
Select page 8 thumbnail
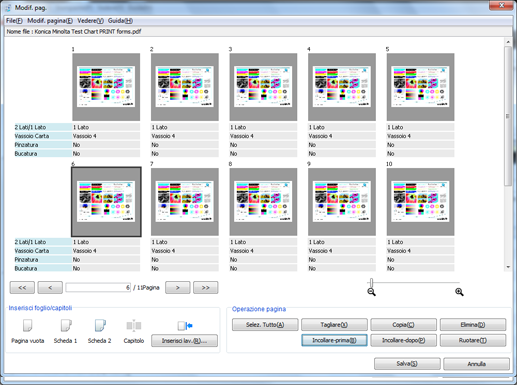[x=263, y=202]
